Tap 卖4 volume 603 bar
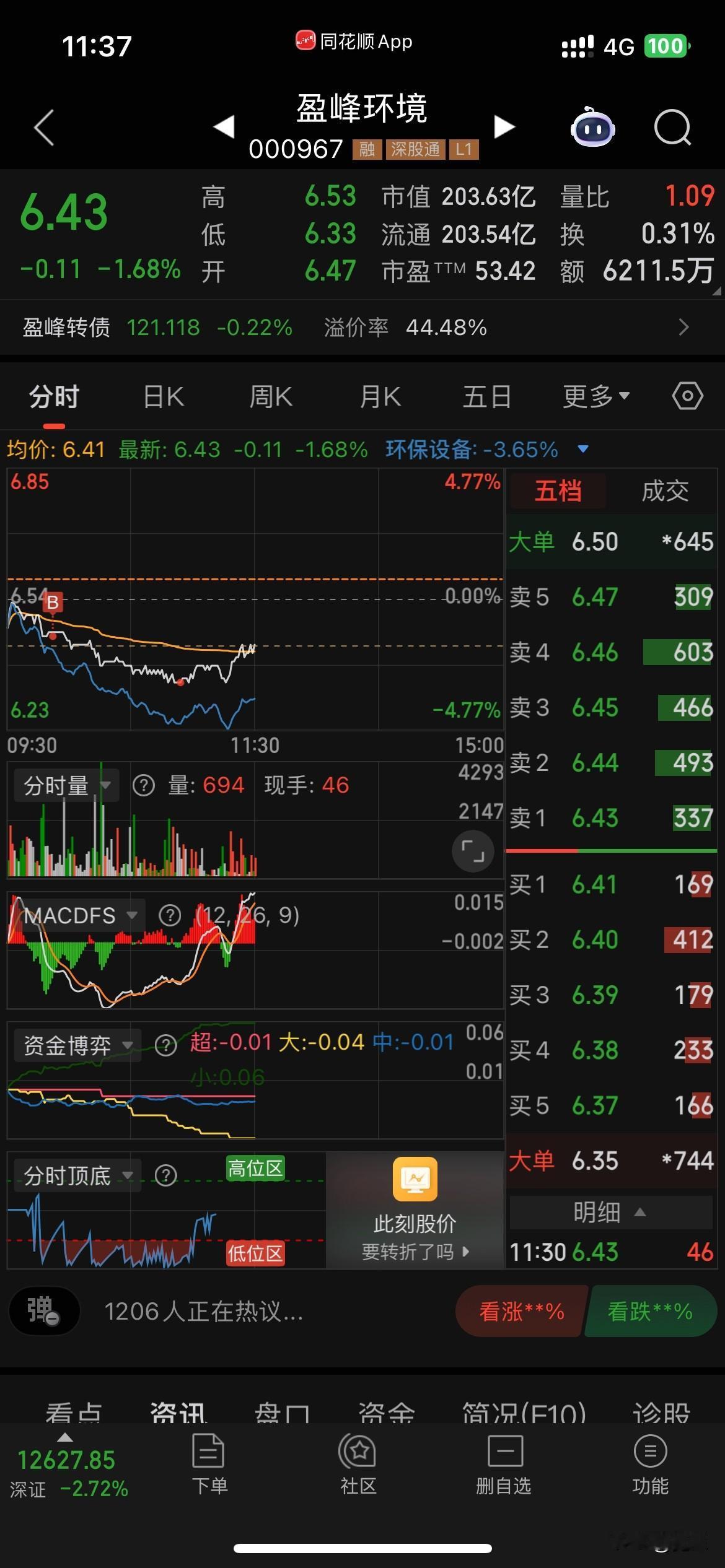The width and height of the screenshot is (725, 1568). click(x=679, y=652)
